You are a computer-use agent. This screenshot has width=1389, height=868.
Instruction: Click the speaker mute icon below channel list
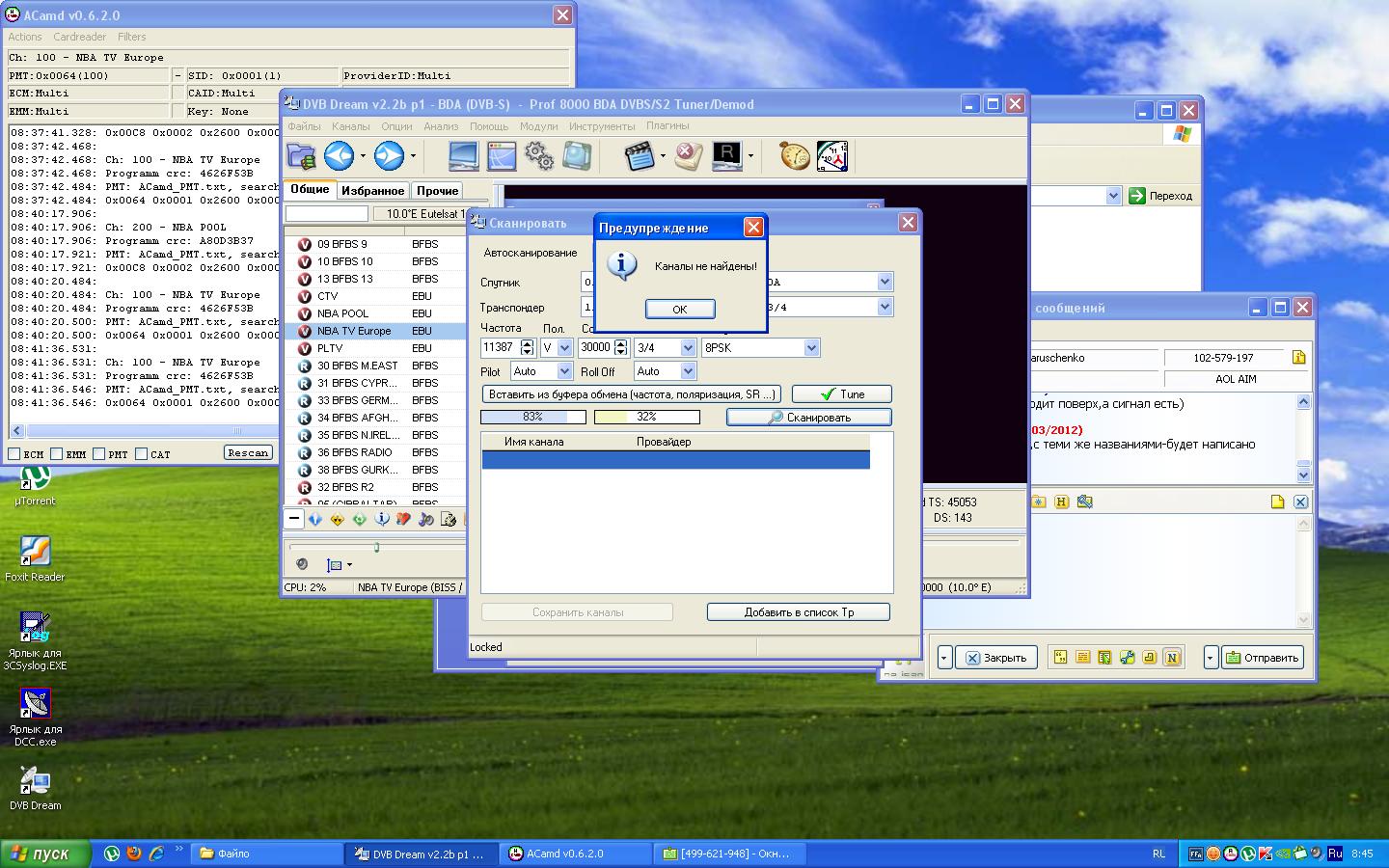tap(302, 564)
